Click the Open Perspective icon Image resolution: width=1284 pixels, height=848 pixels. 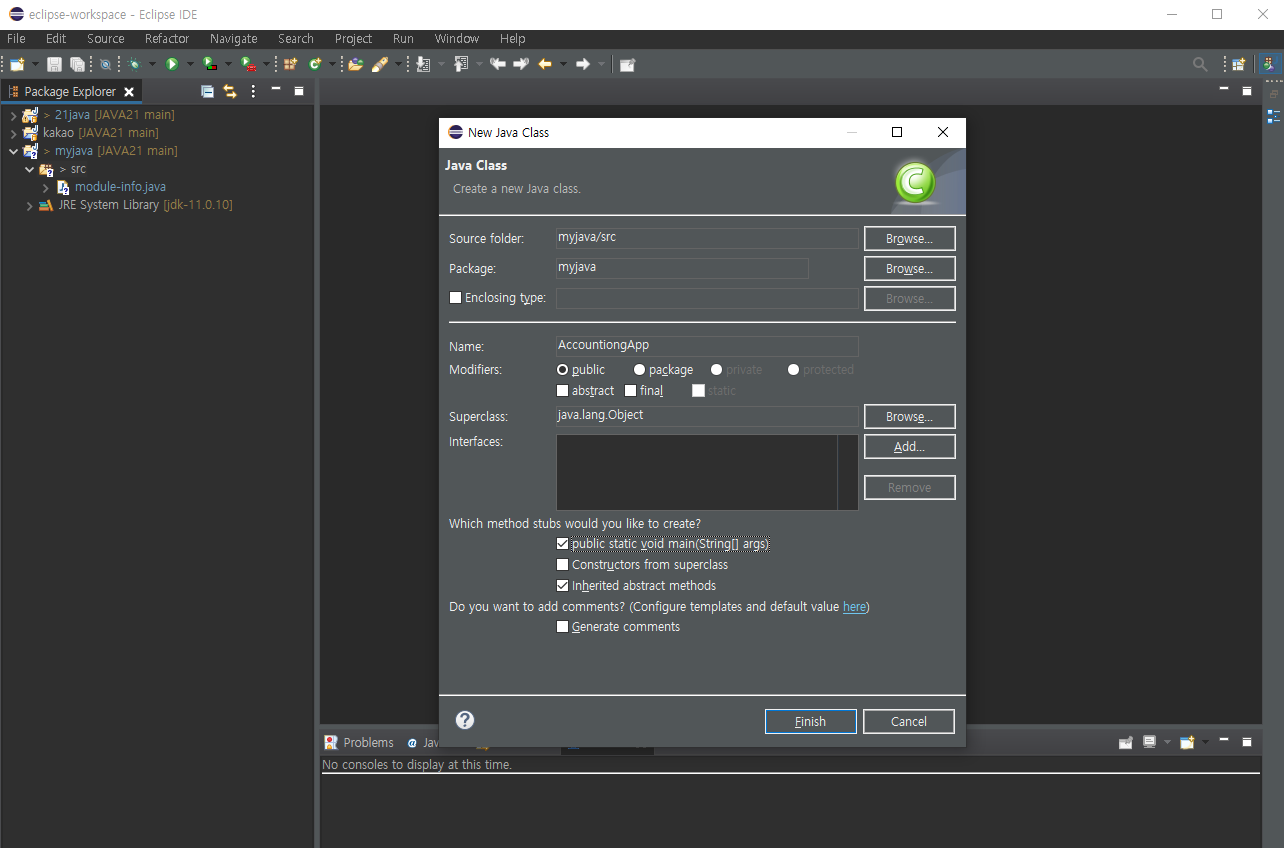[x=1239, y=64]
